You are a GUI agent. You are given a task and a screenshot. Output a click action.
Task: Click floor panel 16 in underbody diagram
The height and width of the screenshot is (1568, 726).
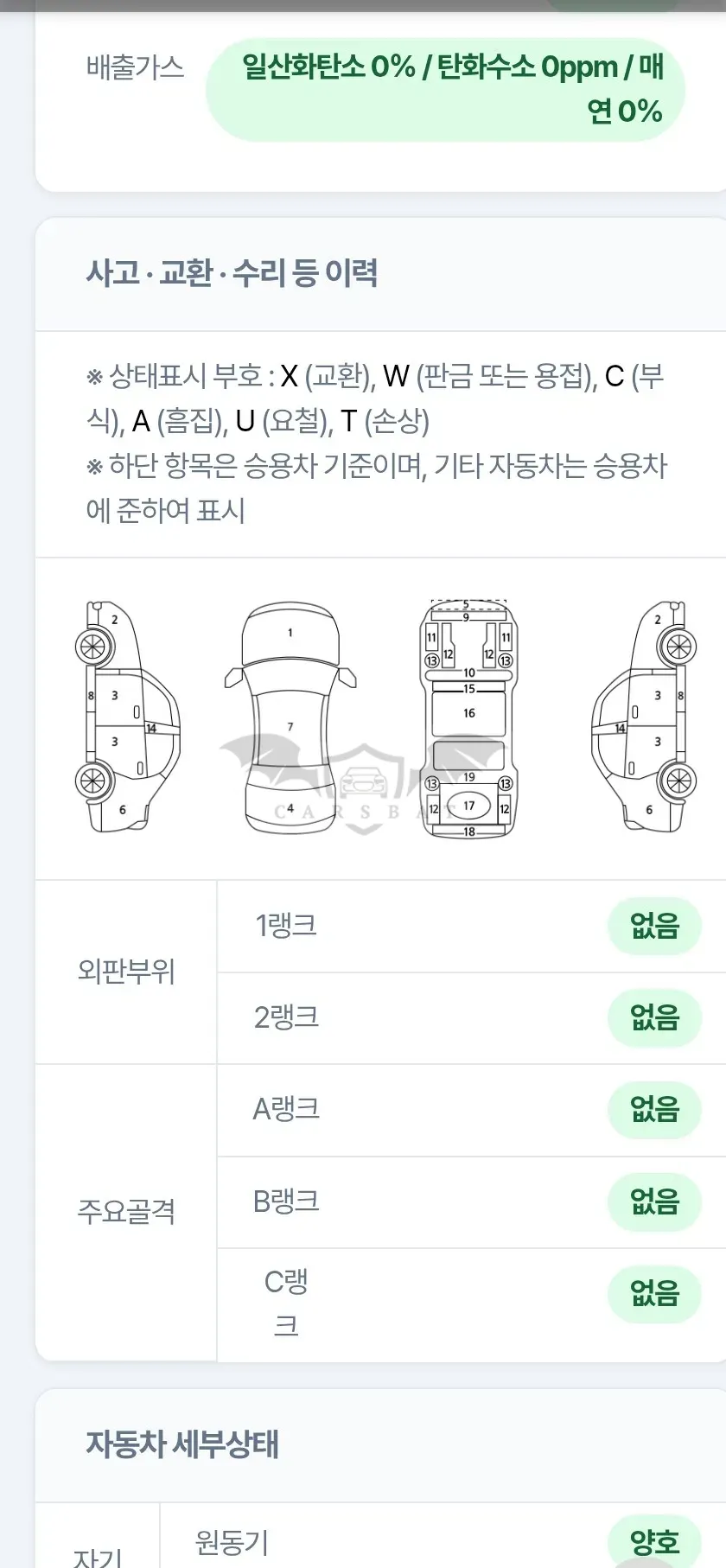pos(468,713)
